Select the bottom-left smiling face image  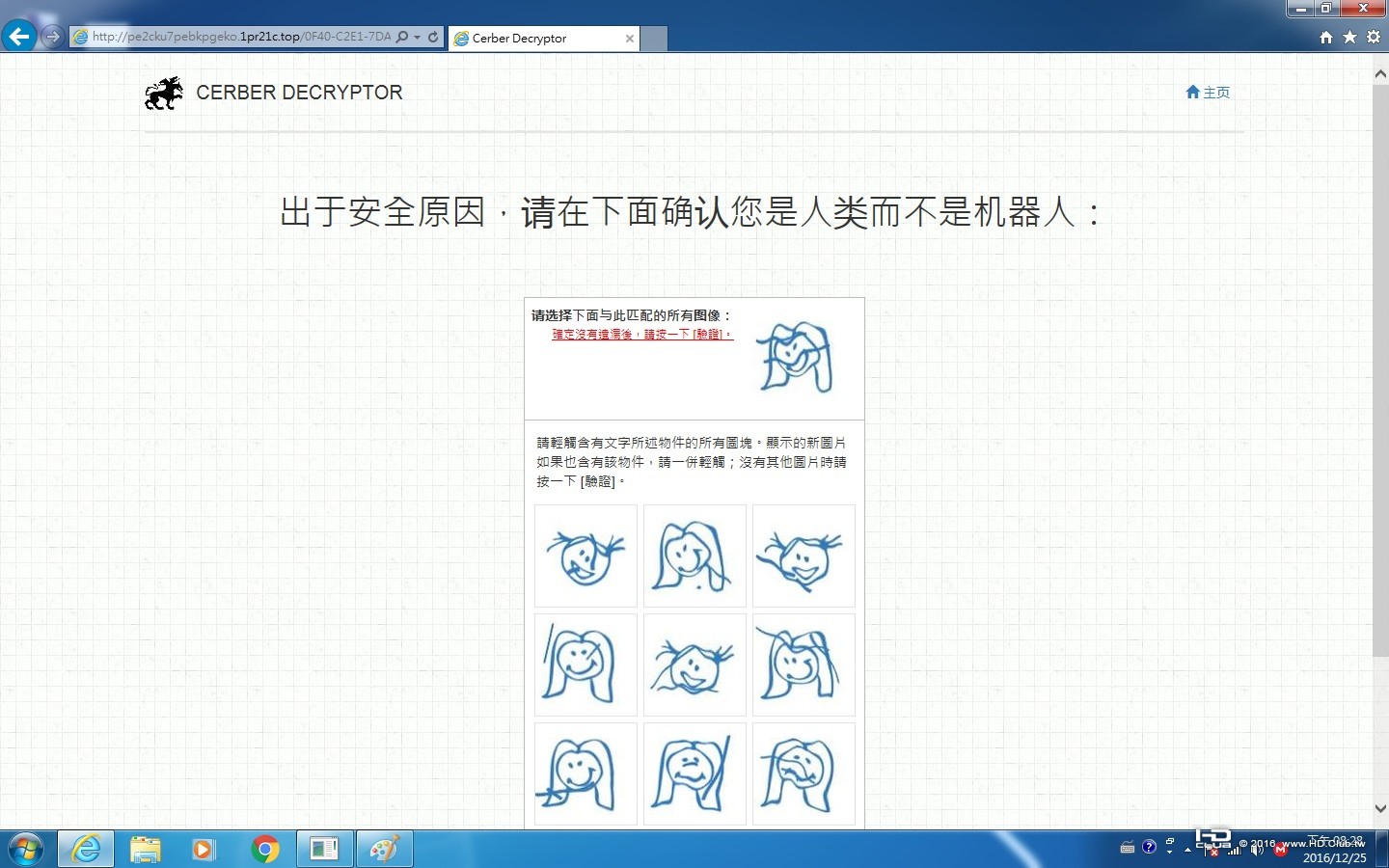click(586, 773)
